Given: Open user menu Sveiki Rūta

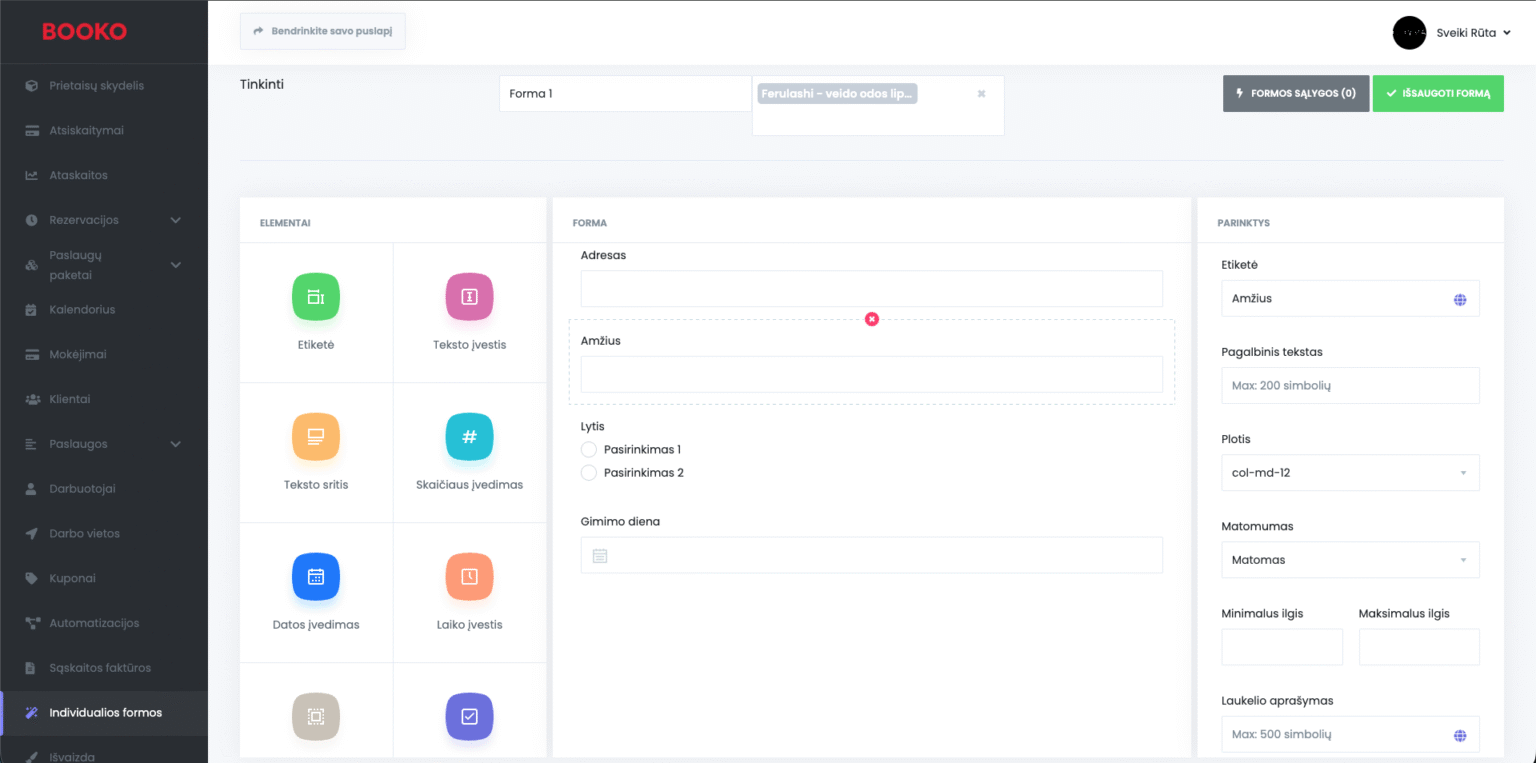Looking at the screenshot, I should (x=1452, y=33).
